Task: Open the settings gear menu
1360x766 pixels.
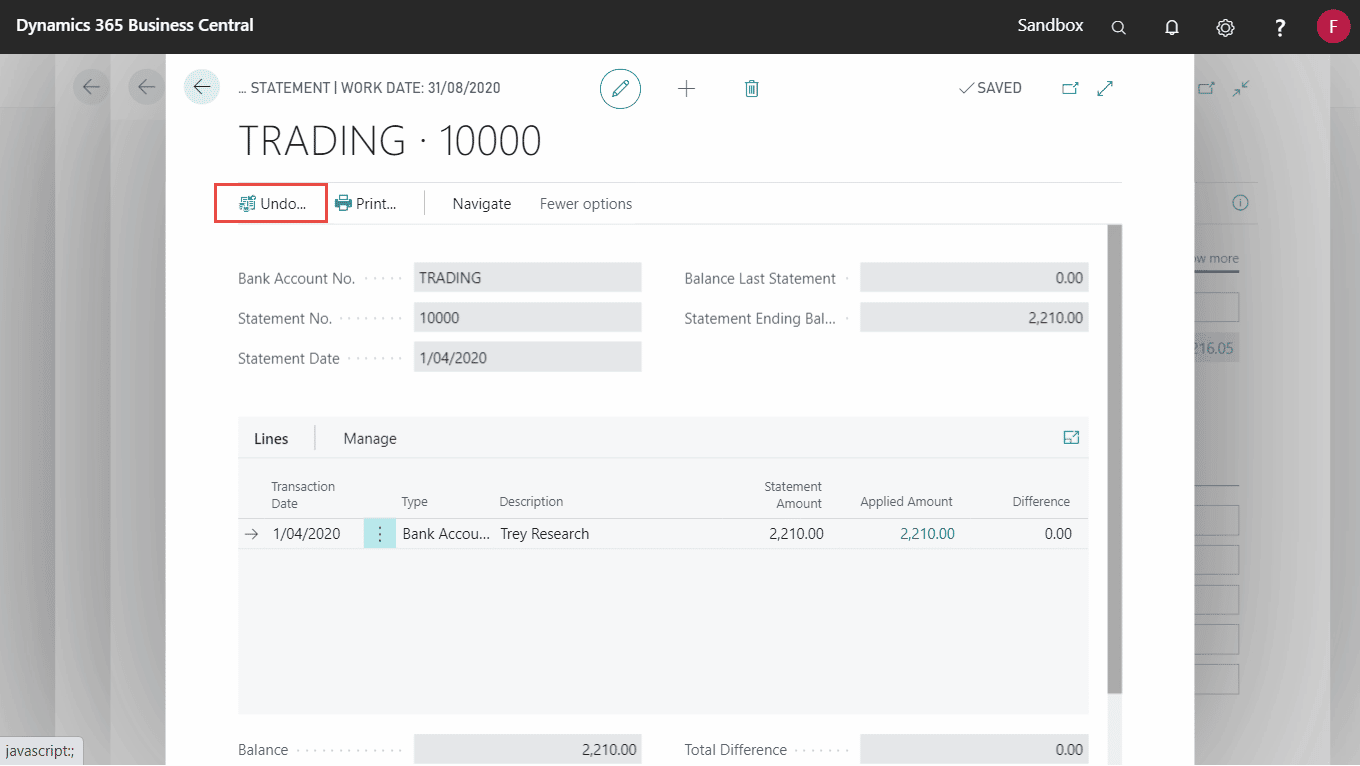Action: point(1225,27)
